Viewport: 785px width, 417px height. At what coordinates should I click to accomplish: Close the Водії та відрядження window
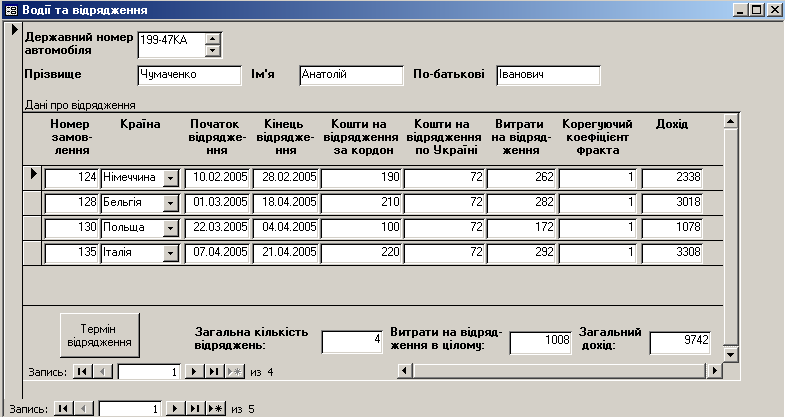pyautogui.click(x=774, y=10)
